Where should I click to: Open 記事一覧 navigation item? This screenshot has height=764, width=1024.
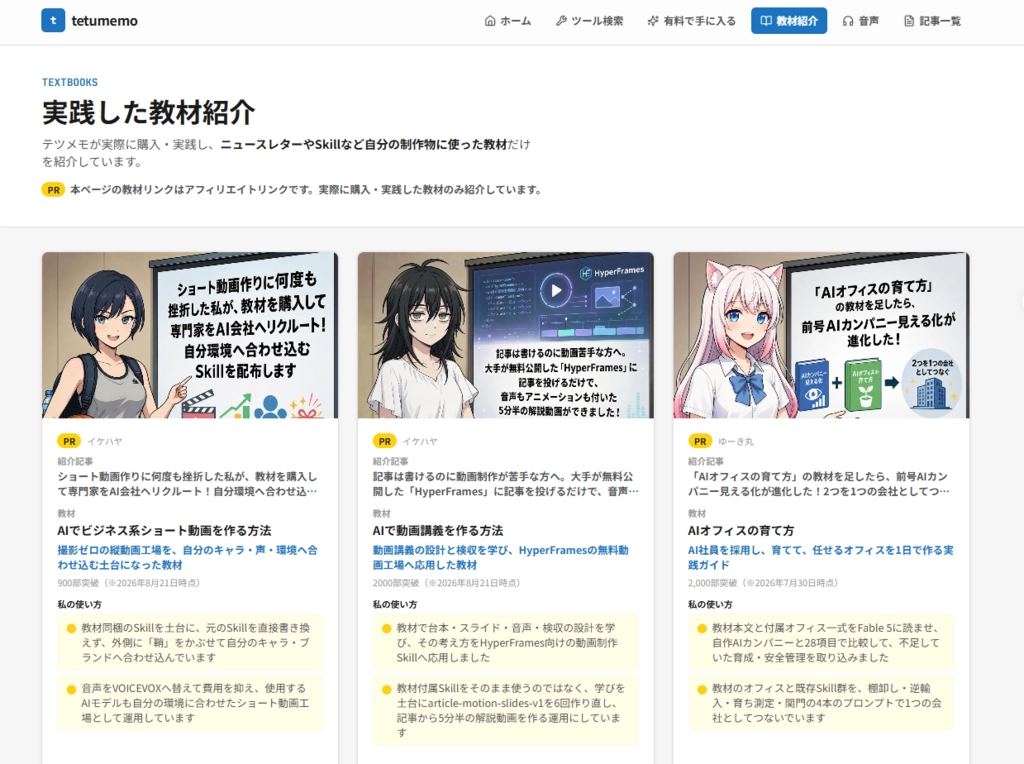pyautogui.click(x=932, y=21)
